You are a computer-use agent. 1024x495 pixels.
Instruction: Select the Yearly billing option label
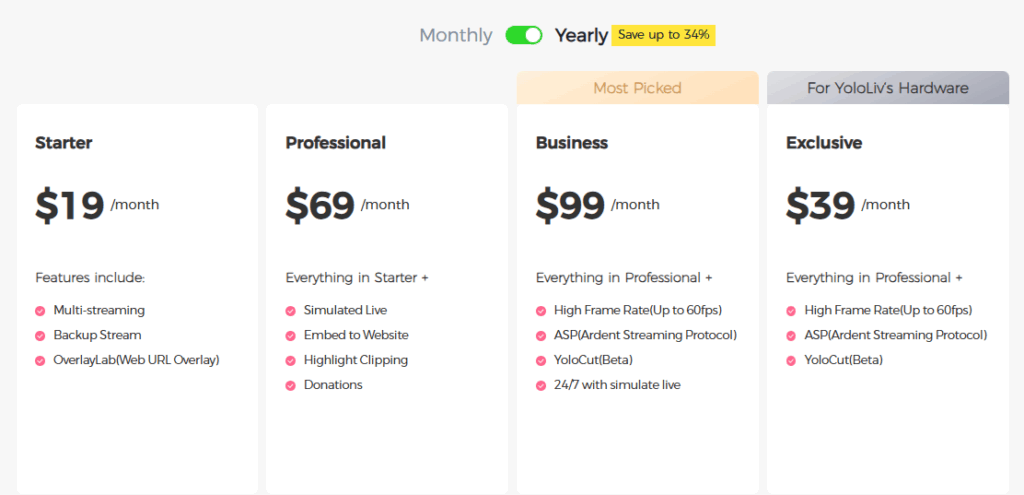click(x=581, y=35)
